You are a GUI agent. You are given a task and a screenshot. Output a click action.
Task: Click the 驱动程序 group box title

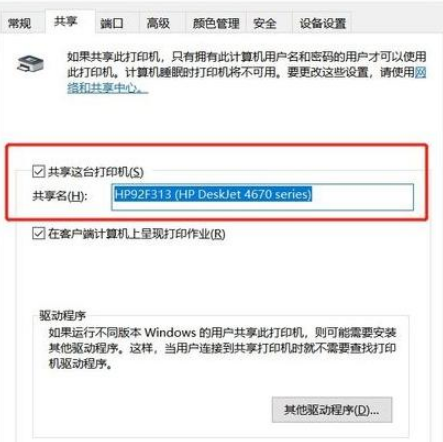pyautogui.click(x=62, y=315)
